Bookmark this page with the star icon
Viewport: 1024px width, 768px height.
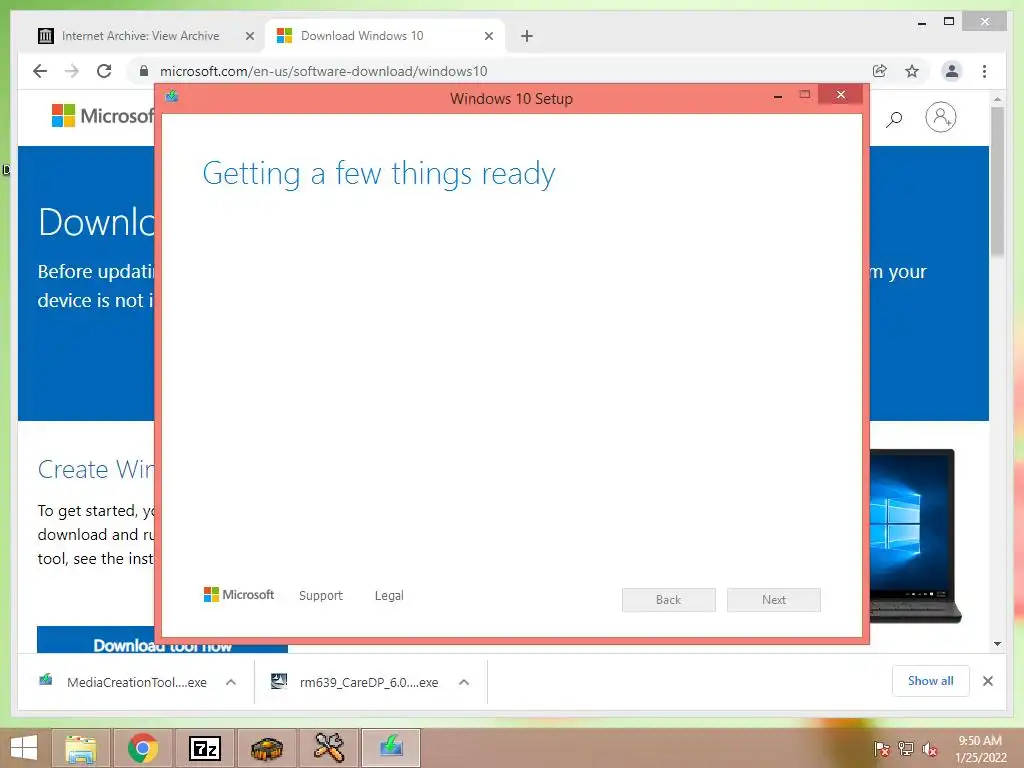pos(912,71)
